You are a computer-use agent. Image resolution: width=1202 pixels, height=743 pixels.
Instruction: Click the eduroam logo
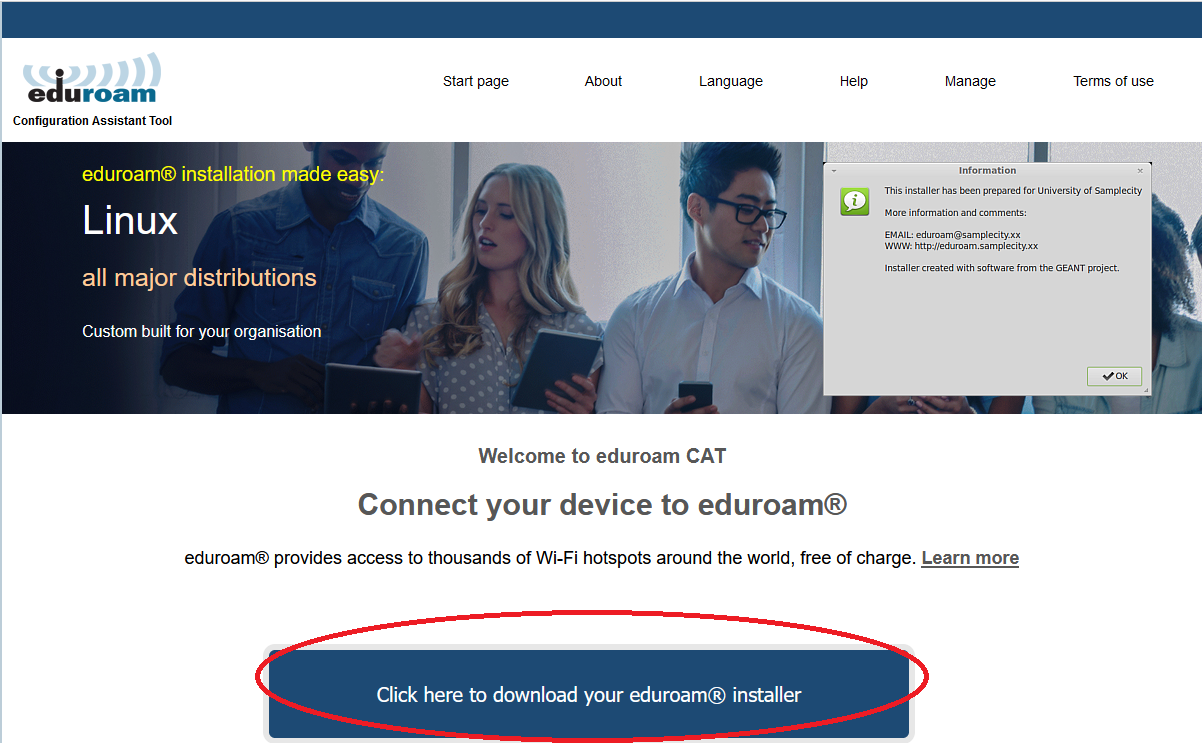point(91,79)
